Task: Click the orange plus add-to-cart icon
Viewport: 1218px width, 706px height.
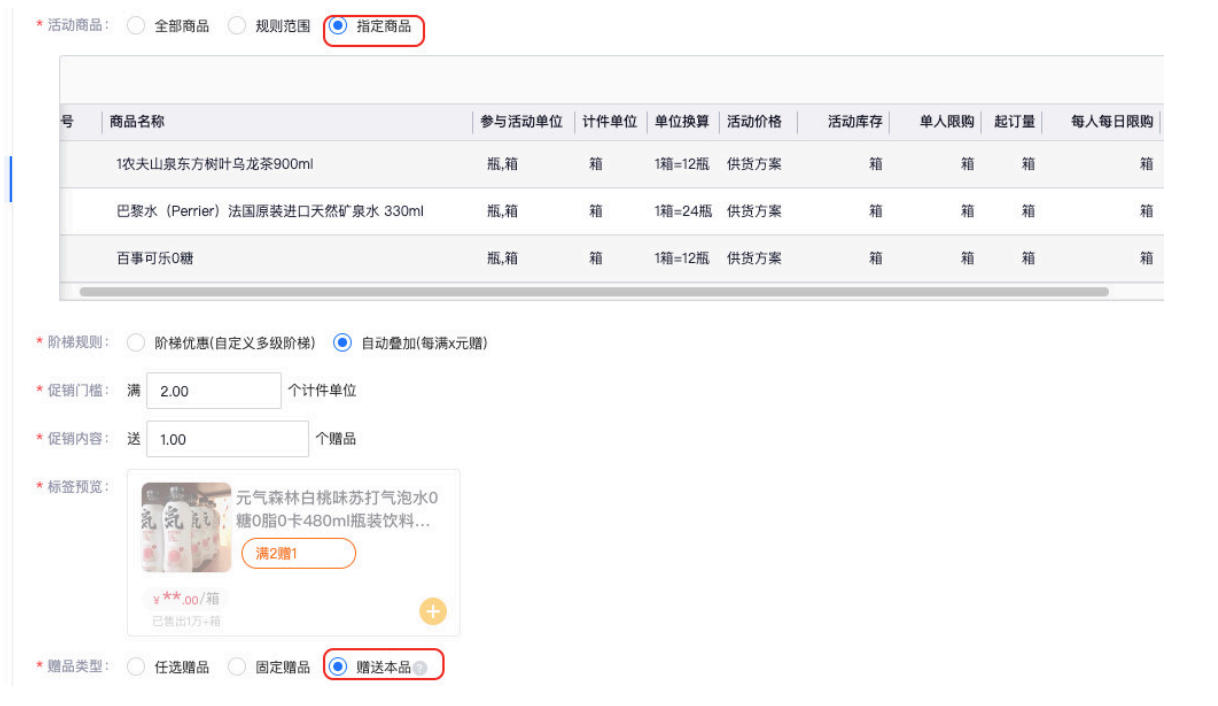Action: pyautogui.click(x=432, y=611)
